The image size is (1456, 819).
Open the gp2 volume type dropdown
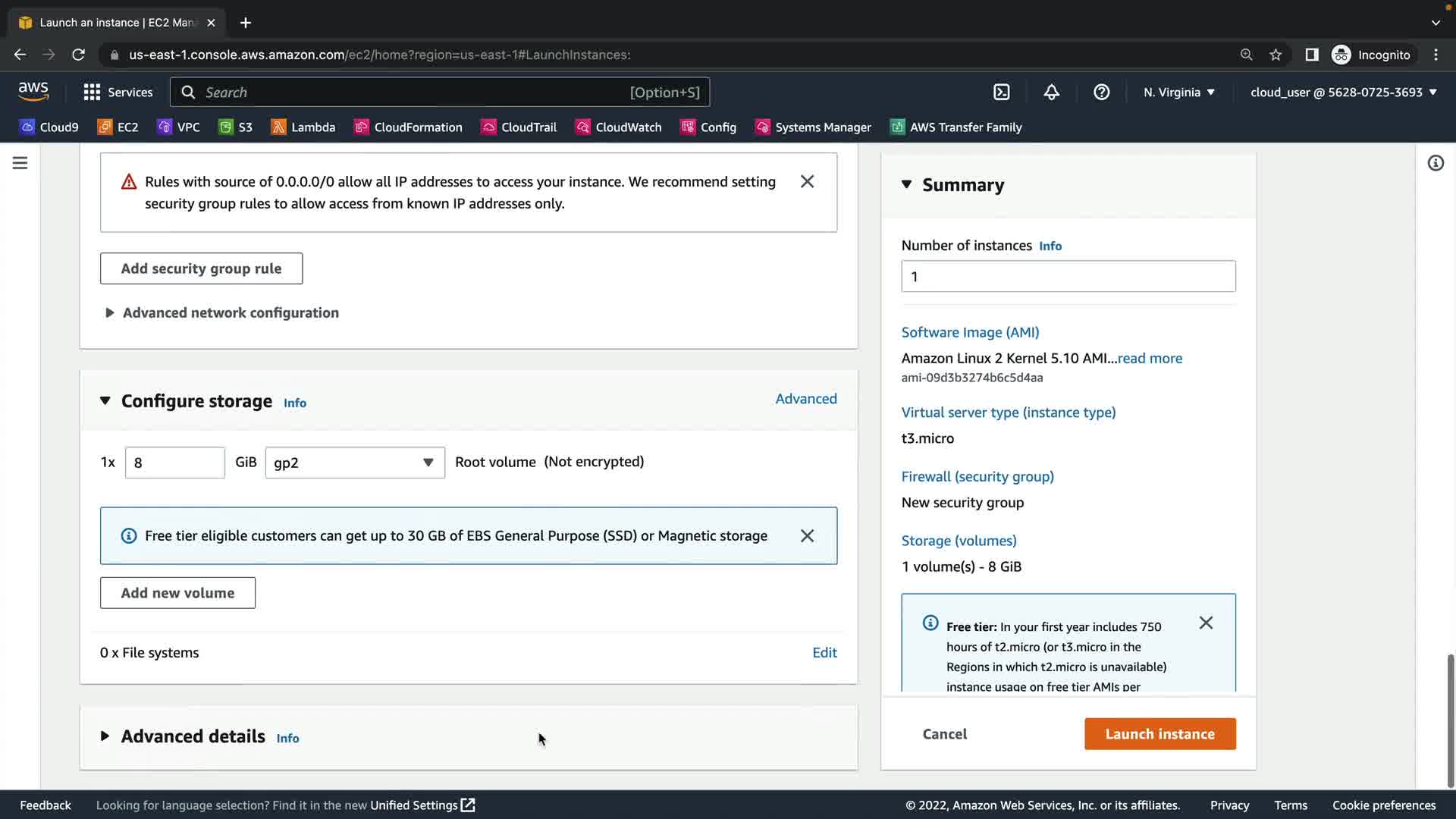click(x=355, y=463)
